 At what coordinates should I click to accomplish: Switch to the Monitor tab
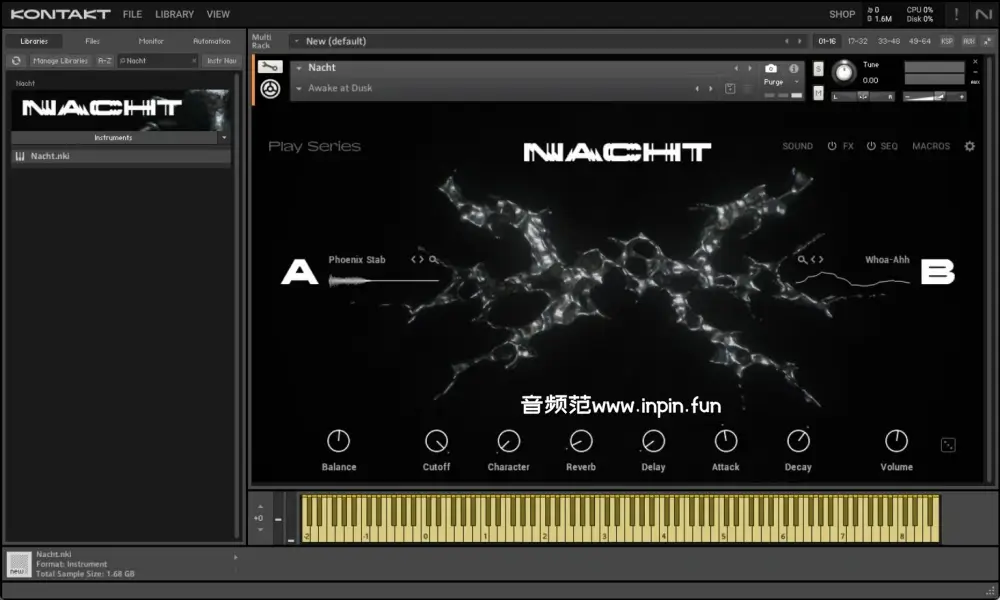tap(151, 41)
